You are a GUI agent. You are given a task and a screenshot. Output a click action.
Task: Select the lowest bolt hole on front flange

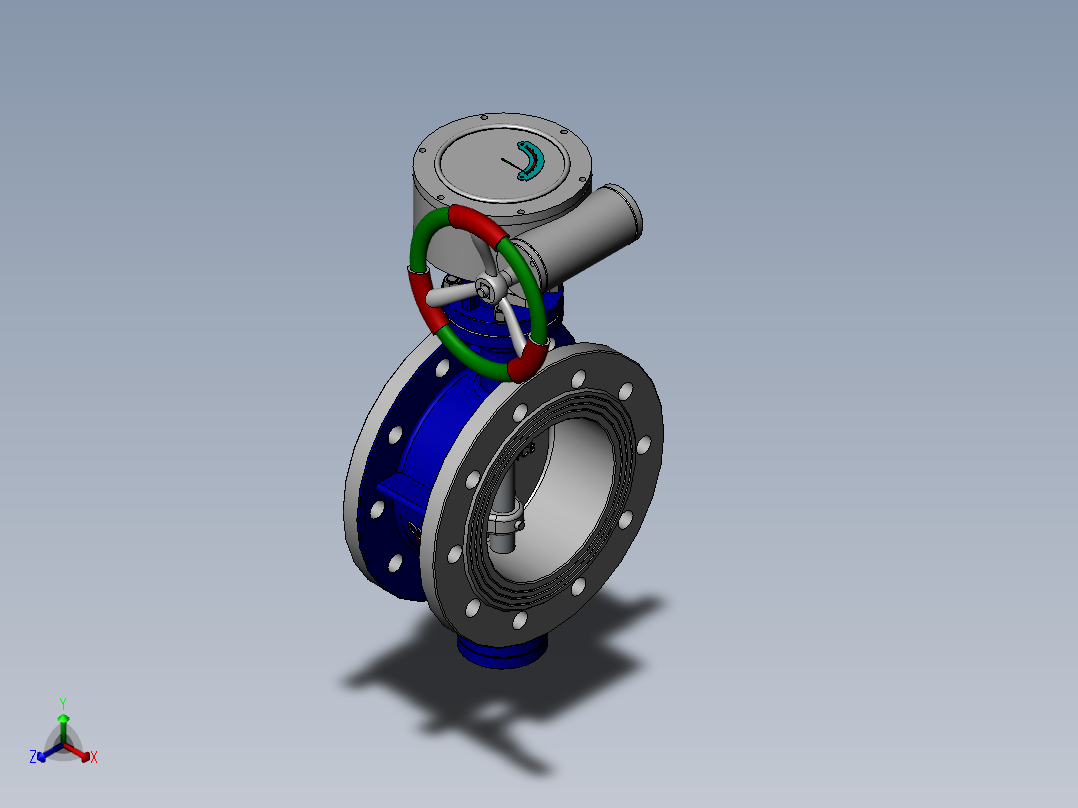click(x=520, y=620)
